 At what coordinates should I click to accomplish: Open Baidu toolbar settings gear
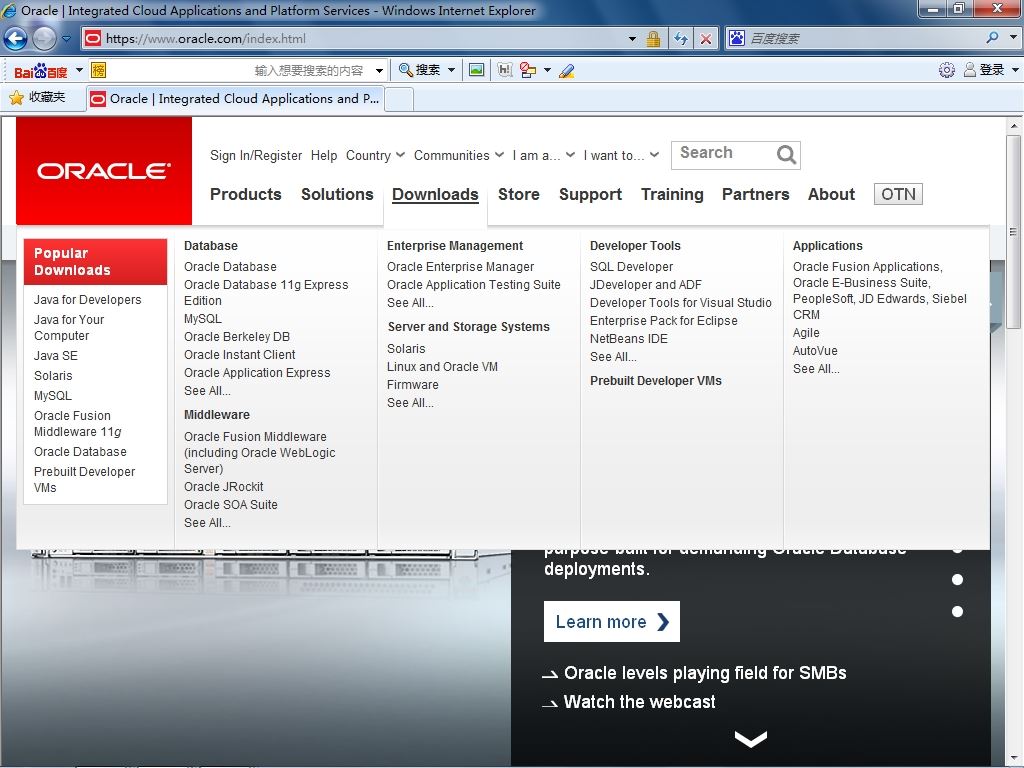pyautogui.click(x=946, y=70)
